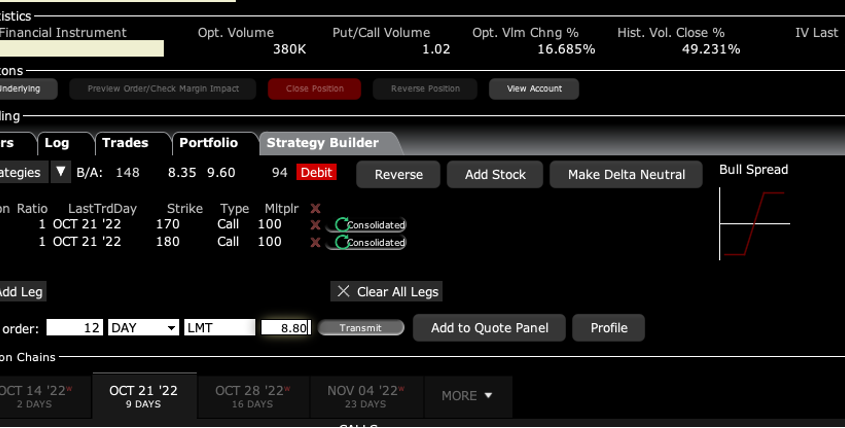Click the Underlying button
This screenshot has height=428, width=845.
[27, 89]
